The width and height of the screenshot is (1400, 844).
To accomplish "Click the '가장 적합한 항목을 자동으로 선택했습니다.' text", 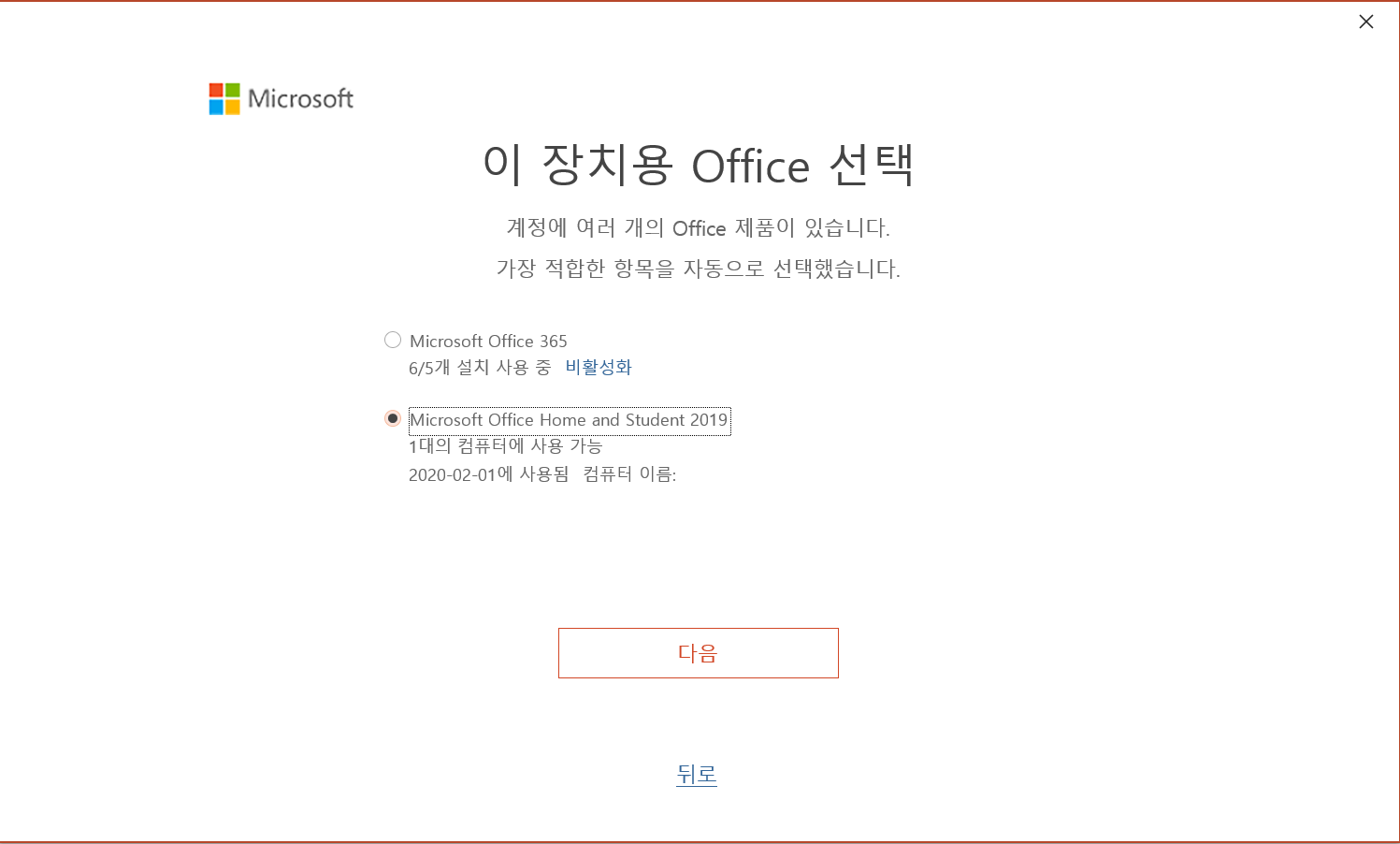I will [699, 269].
